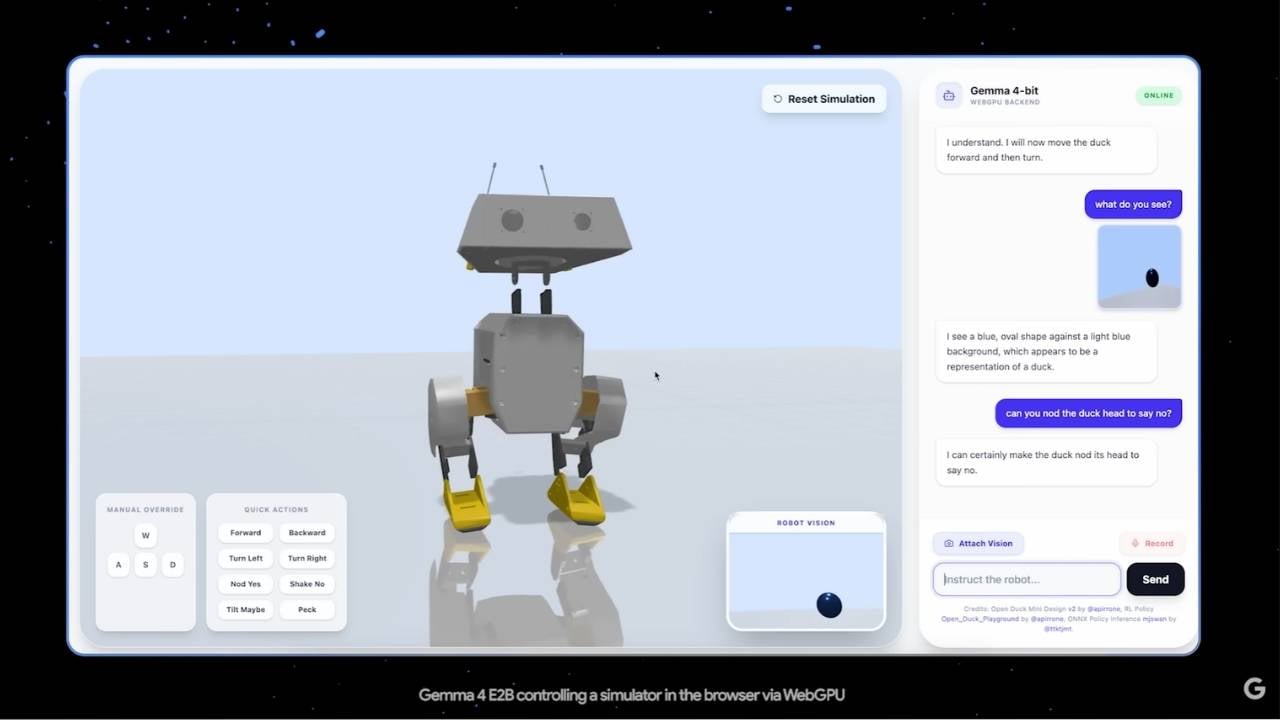Screen dimensions: 1280x720
Task: Select the Nod Yes quick action
Action: click(x=245, y=583)
